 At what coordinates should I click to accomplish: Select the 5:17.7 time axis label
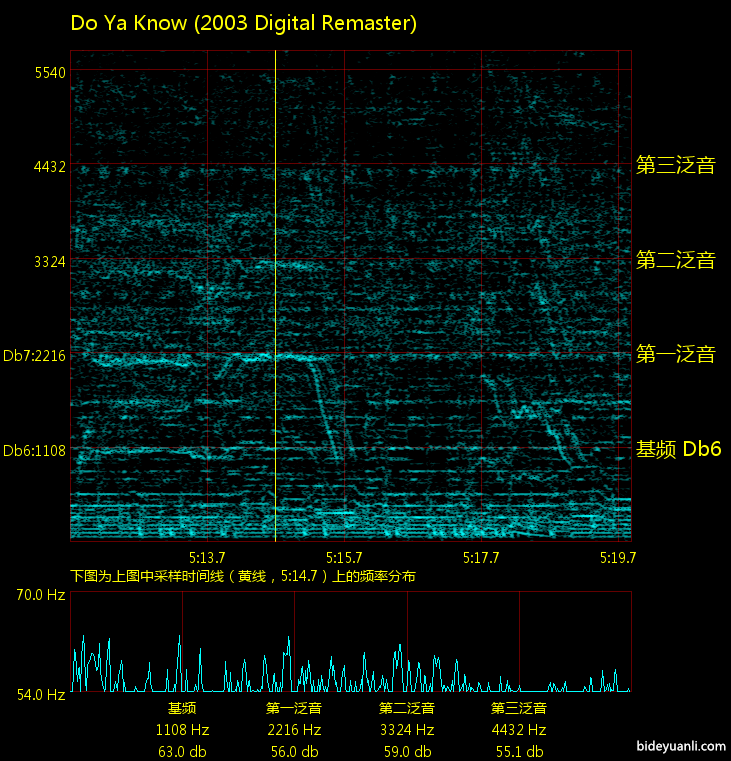[481, 557]
